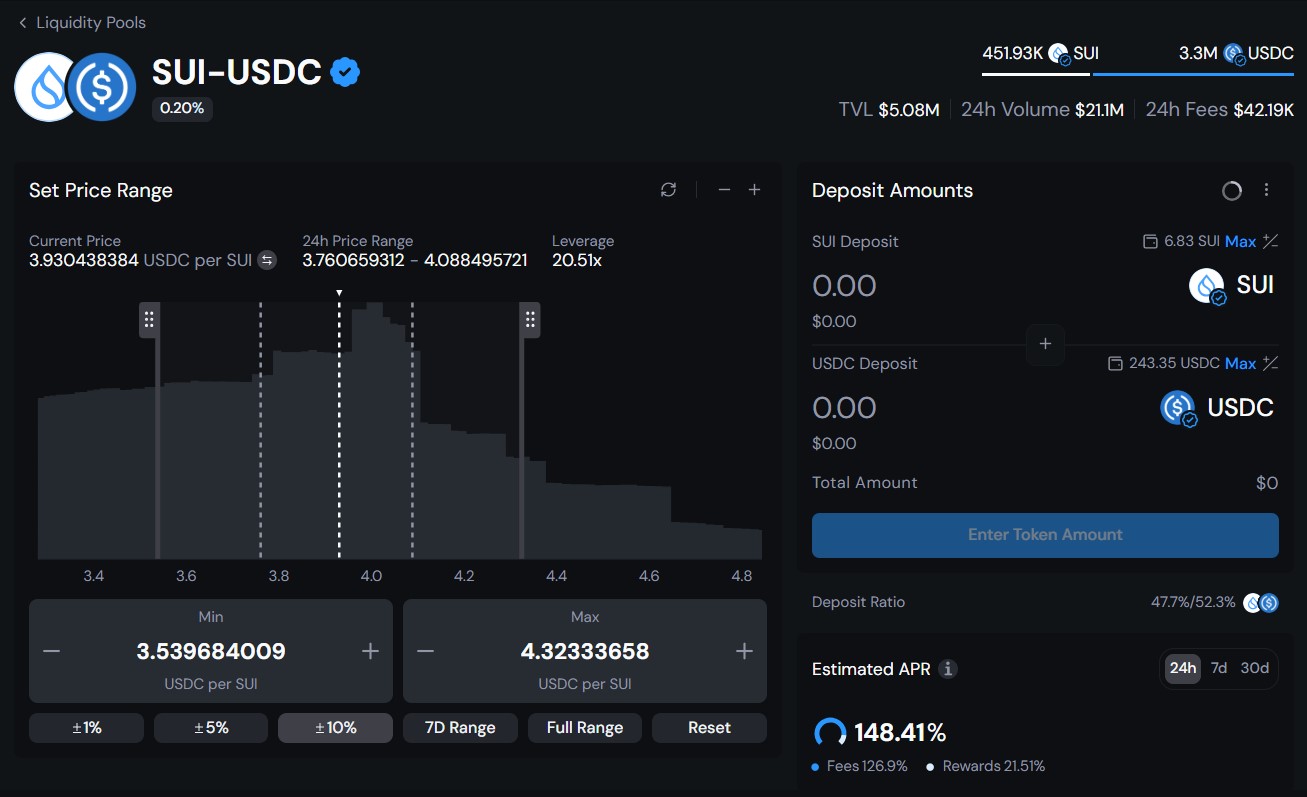Click the percentage icon beside SUI Max
Screen dimensions: 1307x797
click(1271, 241)
